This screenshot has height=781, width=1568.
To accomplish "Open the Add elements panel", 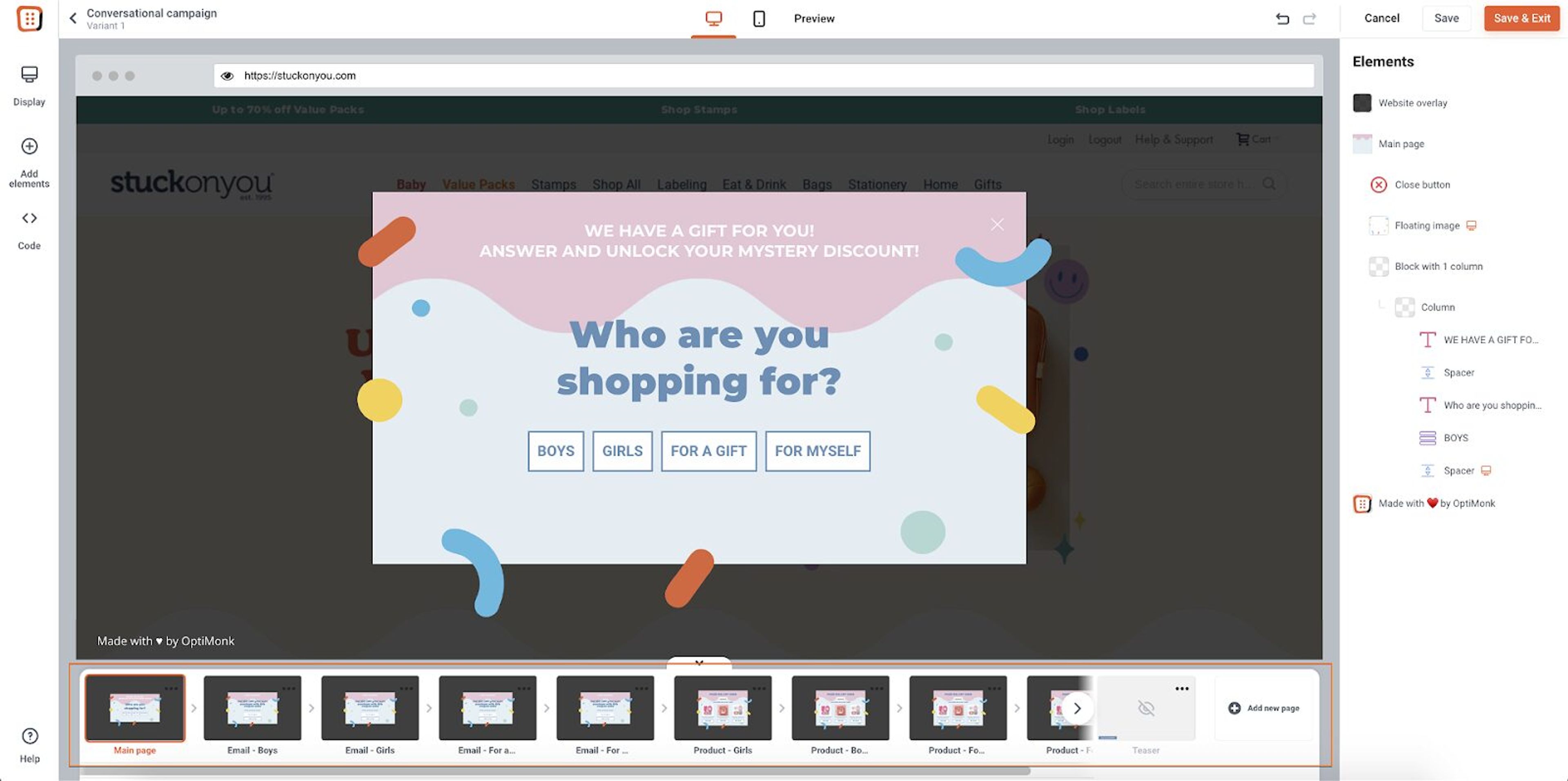I will 29,162.
